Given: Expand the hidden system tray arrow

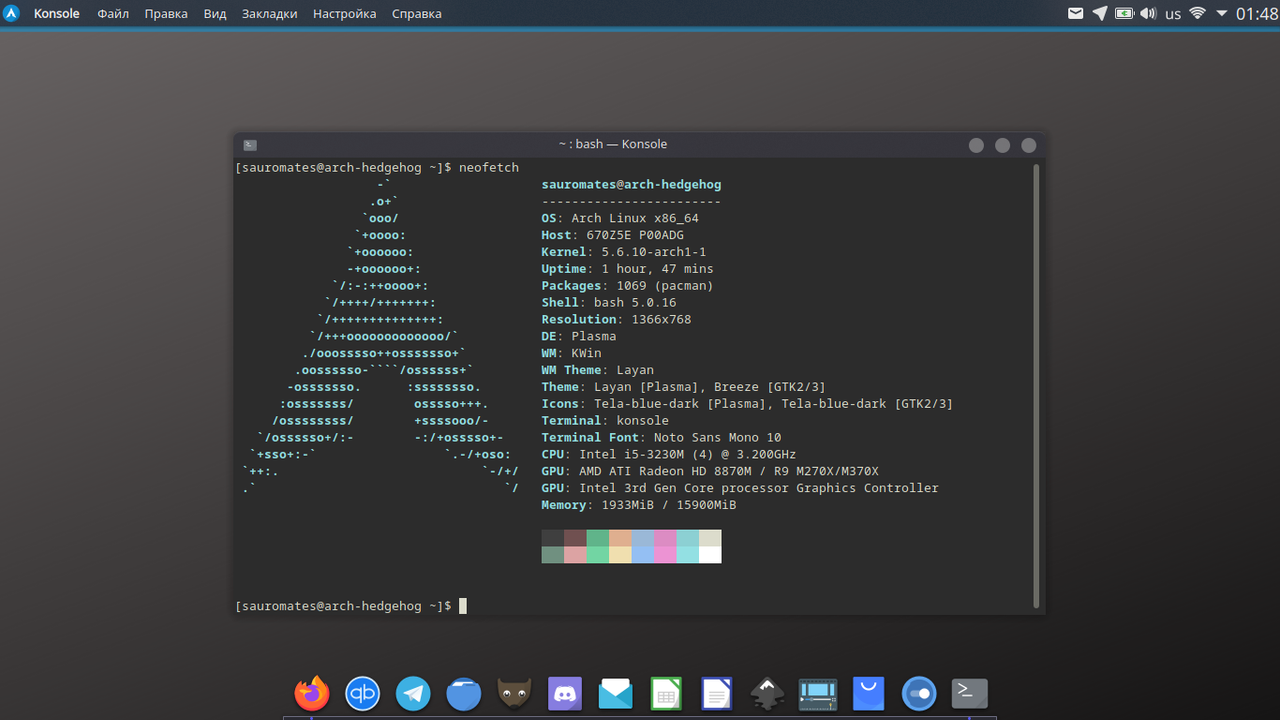Looking at the screenshot, I should tap(1222, 14).
